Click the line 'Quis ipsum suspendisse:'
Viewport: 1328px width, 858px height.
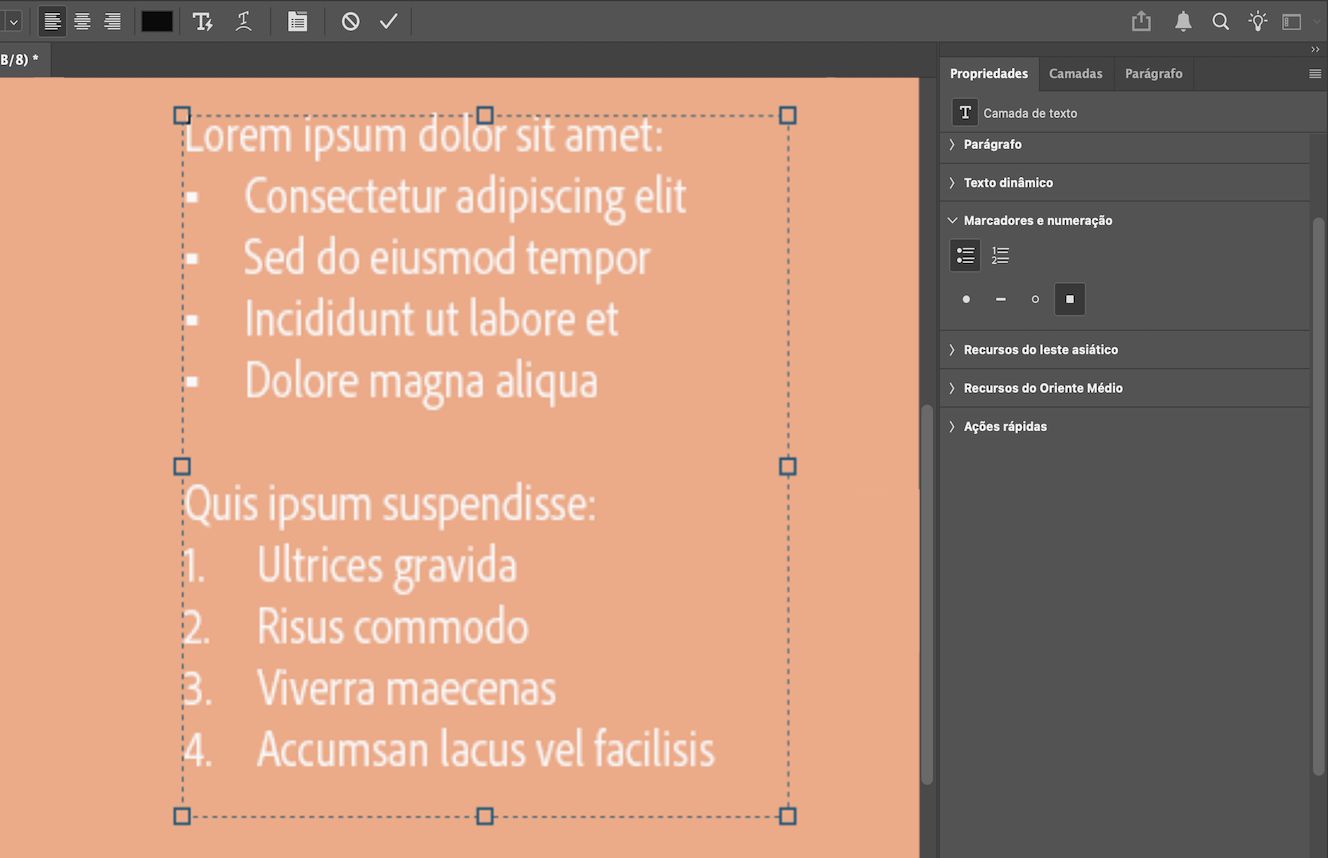(390, 505)
